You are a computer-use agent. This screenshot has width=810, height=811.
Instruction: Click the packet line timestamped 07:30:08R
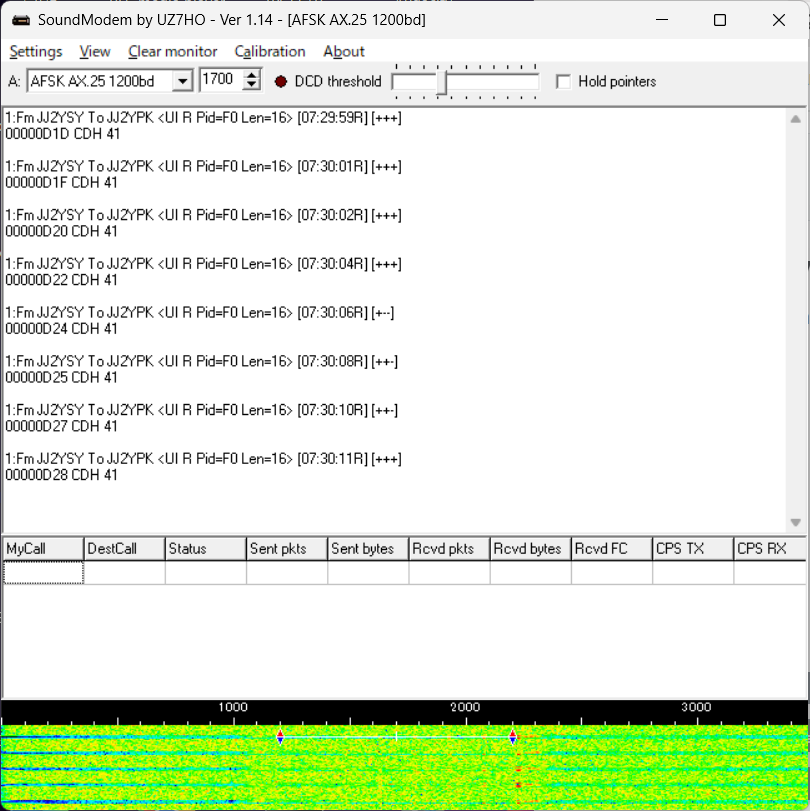[x=202, y=361]
